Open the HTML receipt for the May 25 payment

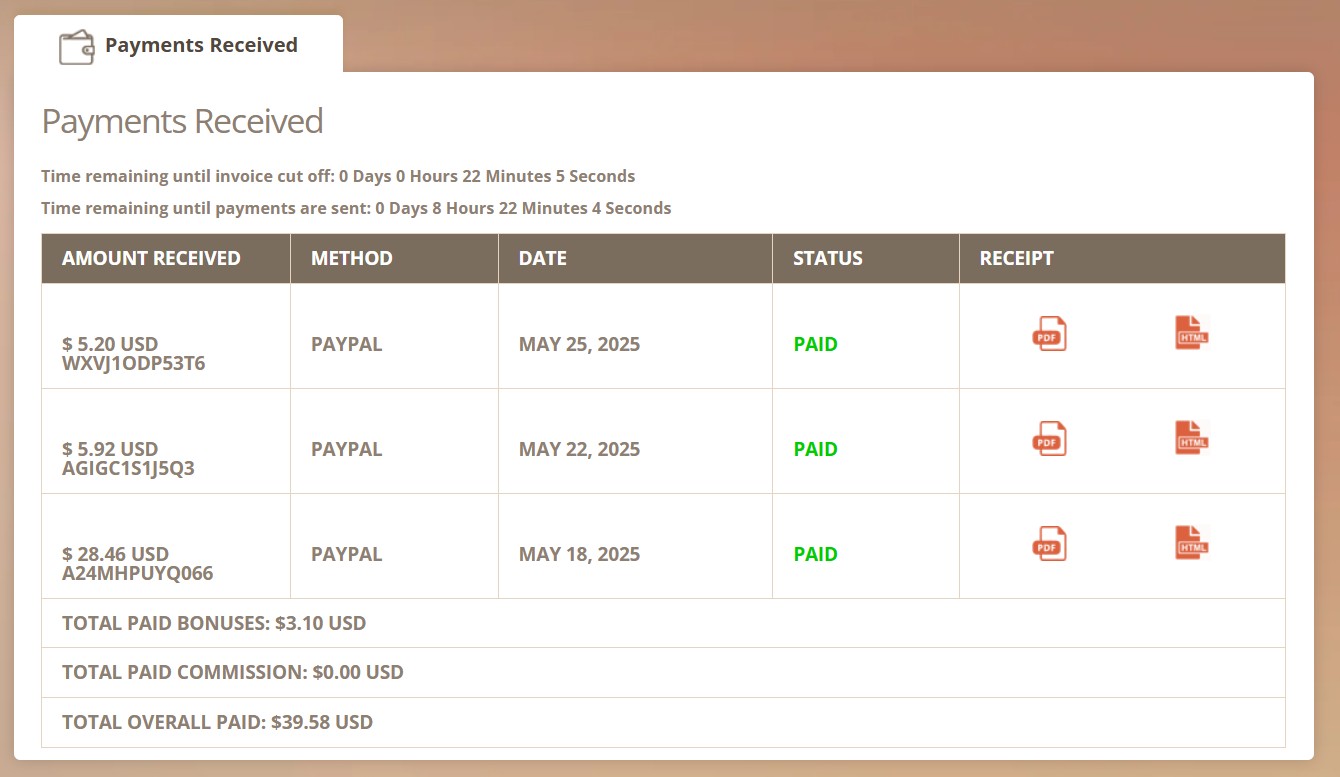[1190, 334]
